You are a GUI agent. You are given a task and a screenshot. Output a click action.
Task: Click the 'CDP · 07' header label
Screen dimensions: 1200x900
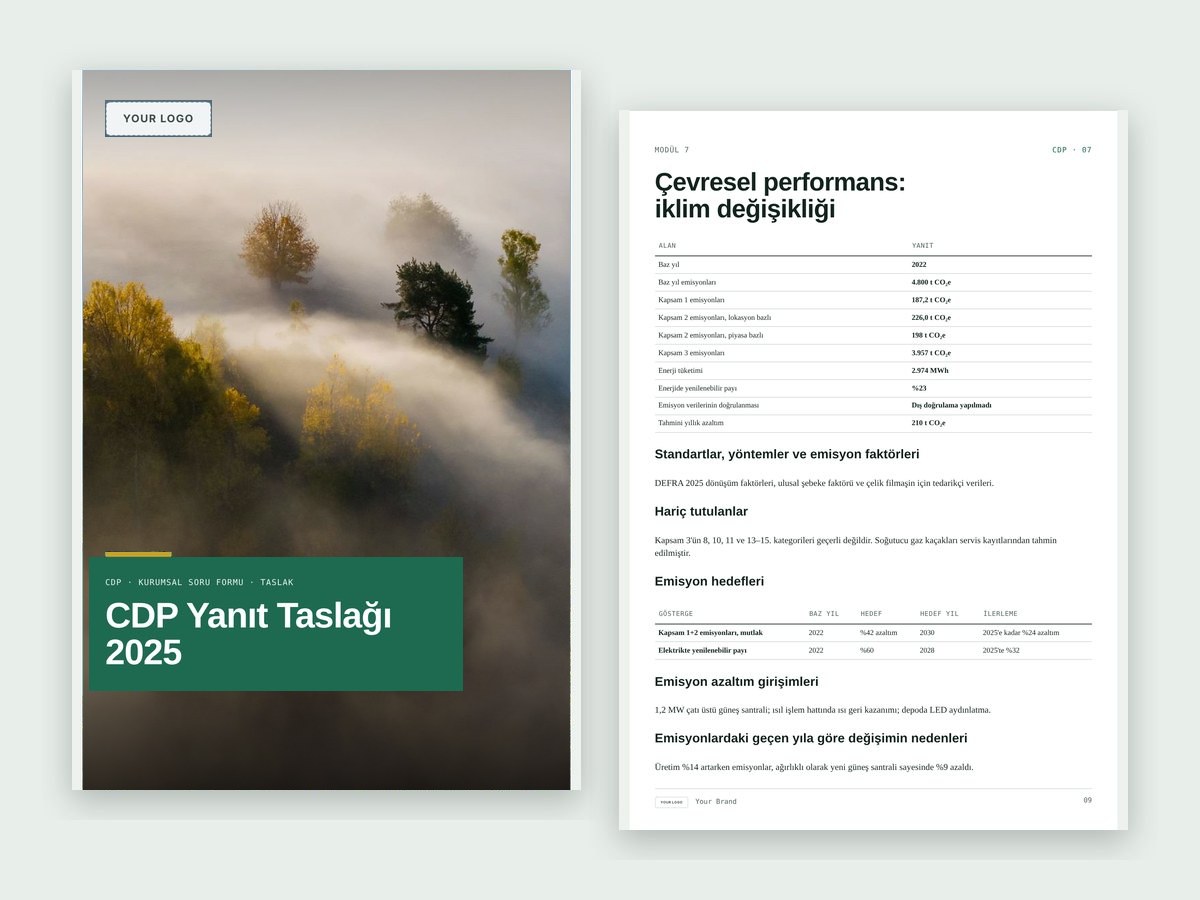(1072, 150)
